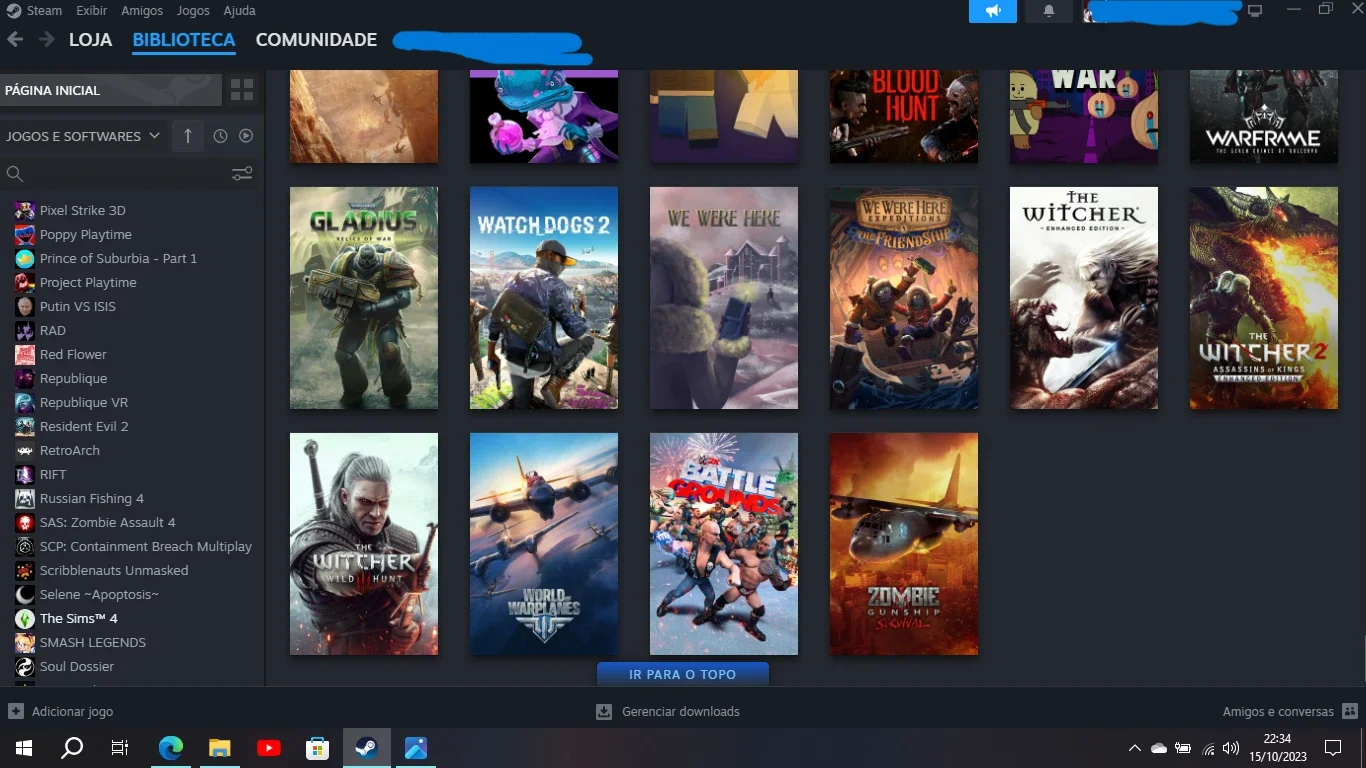Open advanced filter settings icon

tap(242, 174)
